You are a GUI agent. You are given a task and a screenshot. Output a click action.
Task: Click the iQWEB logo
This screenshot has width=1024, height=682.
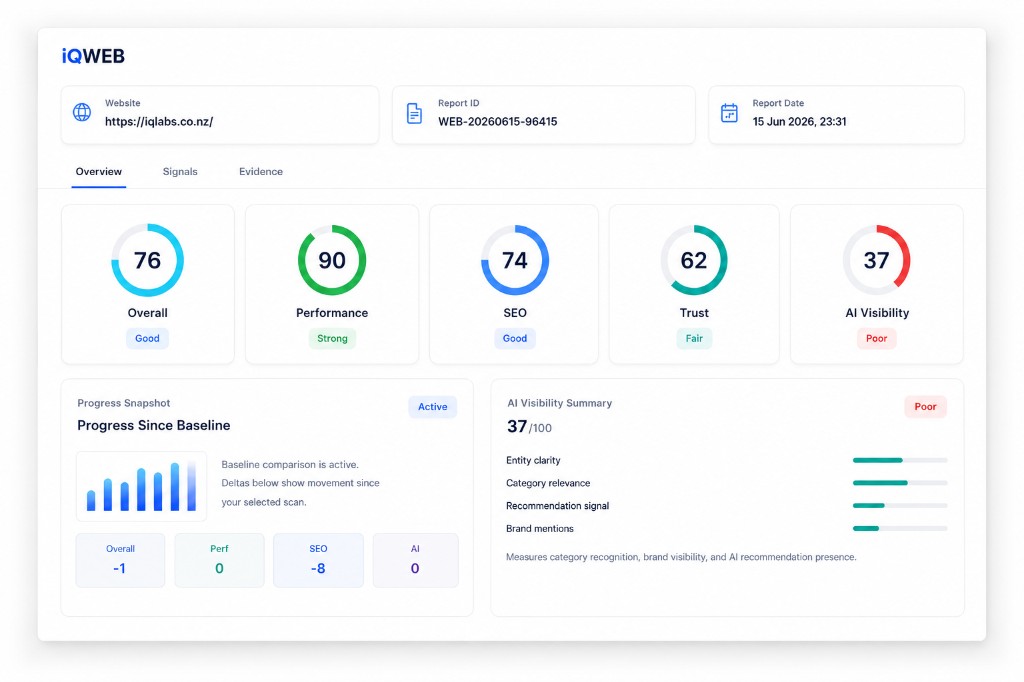pyautogui.click(x=93, y=56)
